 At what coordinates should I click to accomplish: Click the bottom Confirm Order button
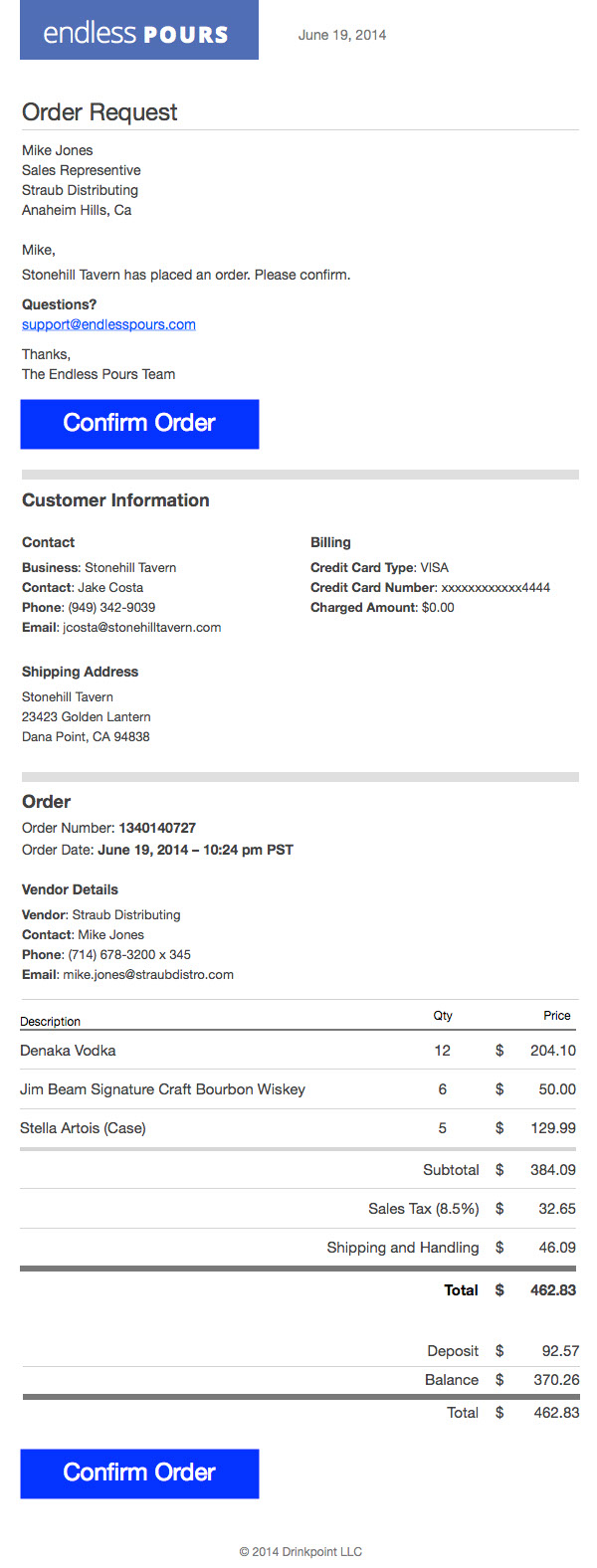(139, 1473)
